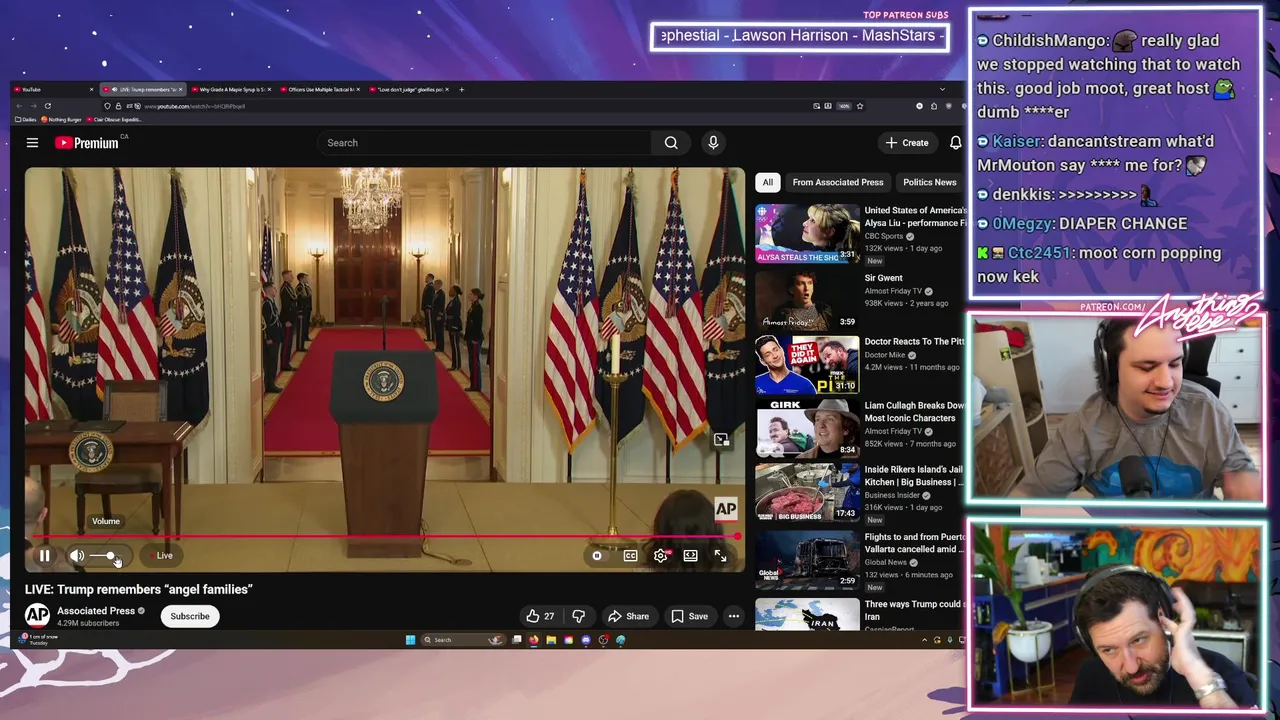This screenshot has height=720, width=1280.
Task: Go back in browser history
Action: point(21,106)
